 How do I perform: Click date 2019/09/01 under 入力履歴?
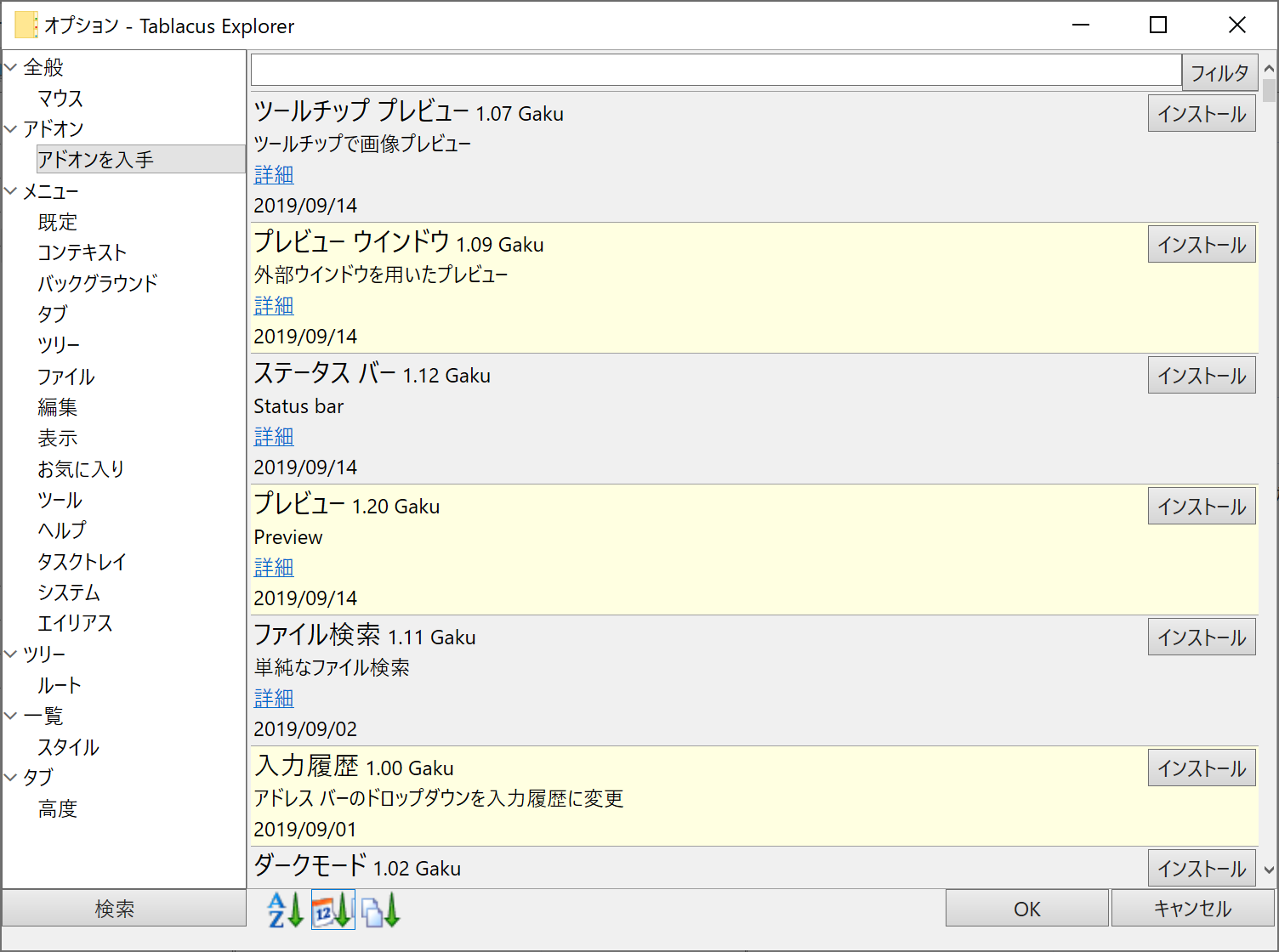305,829
